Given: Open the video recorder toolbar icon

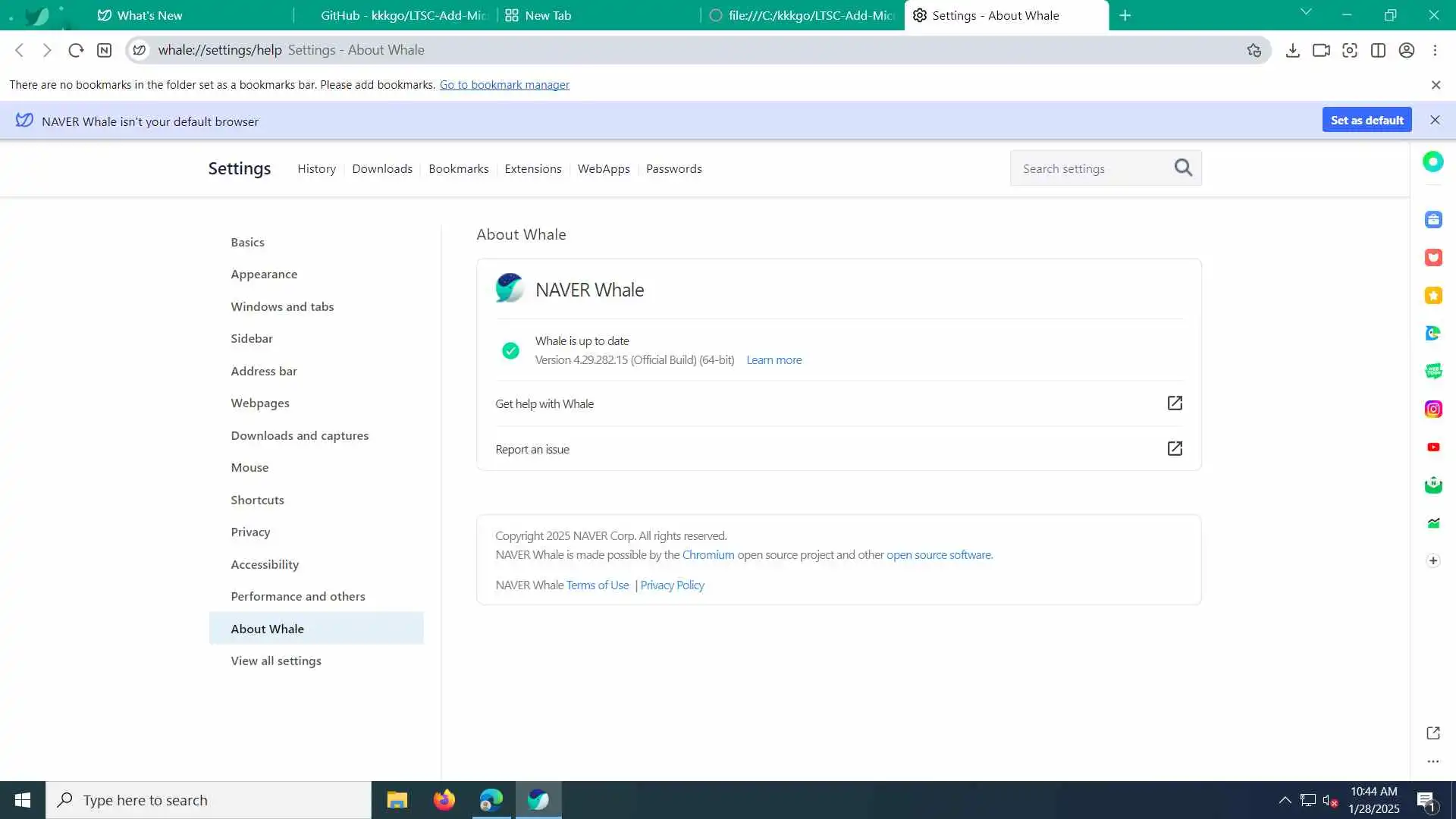Looking at the screenshot, I should (1321, 50).
